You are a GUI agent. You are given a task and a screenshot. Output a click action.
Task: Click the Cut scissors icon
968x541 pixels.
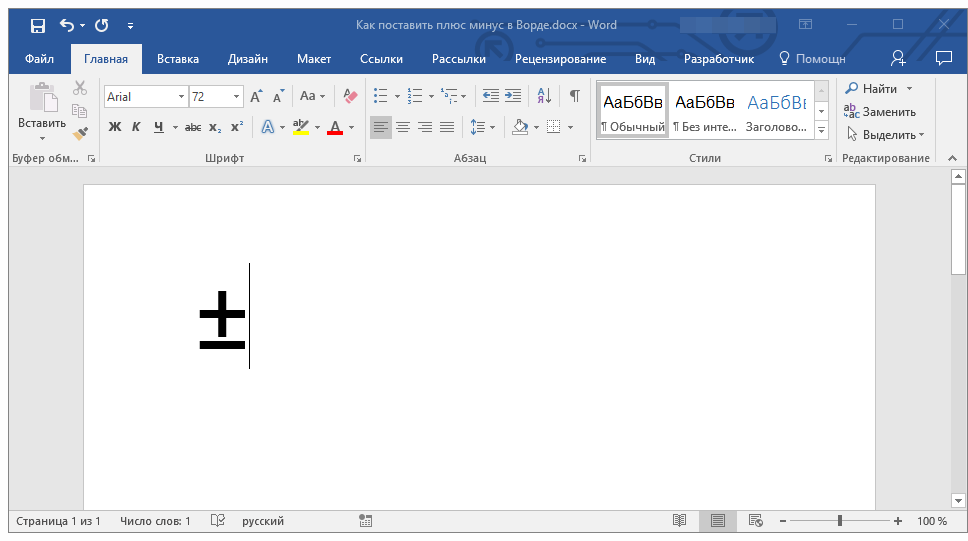(x=81, y=89)
